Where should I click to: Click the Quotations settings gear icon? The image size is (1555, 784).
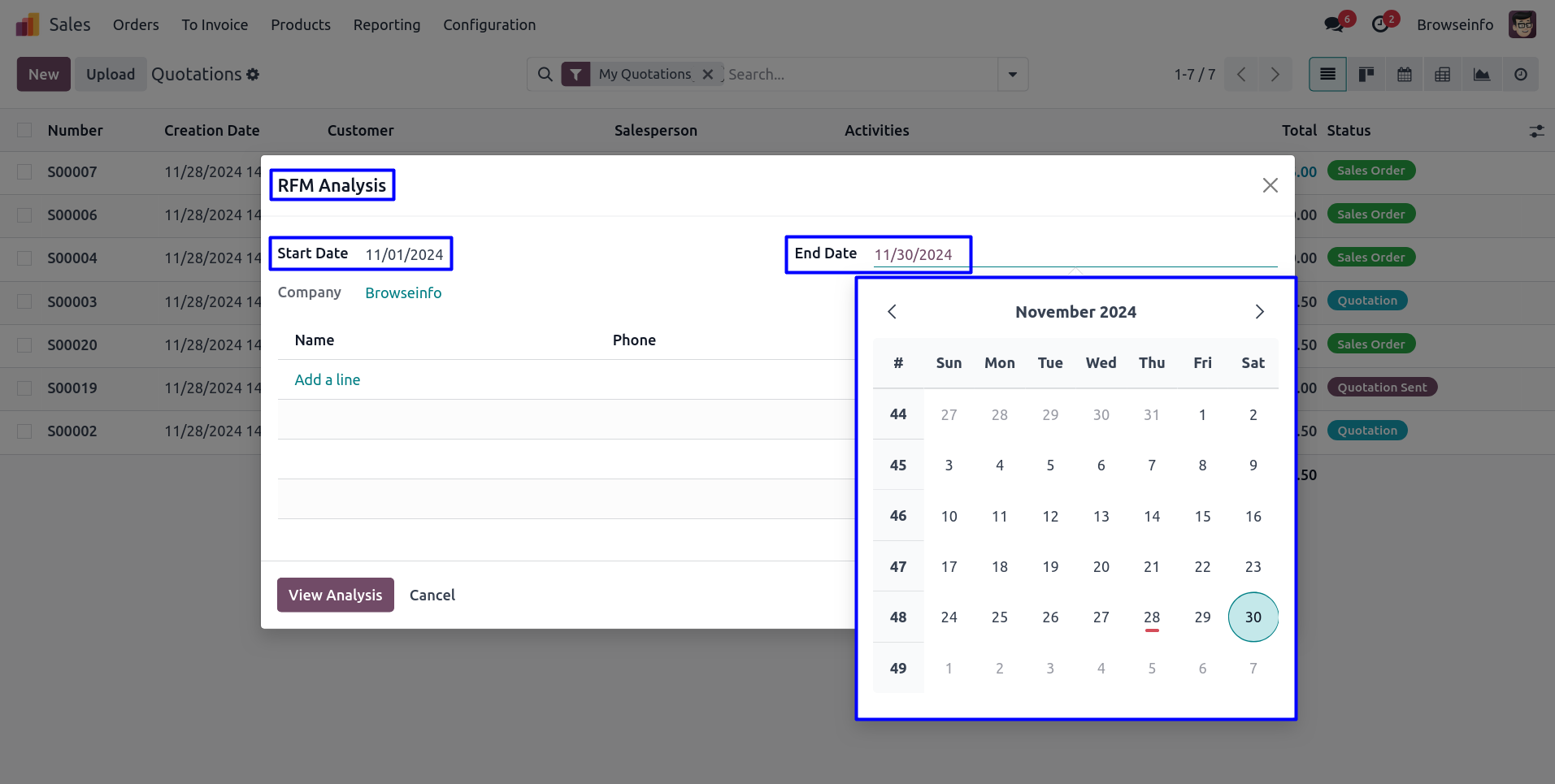coord(253,75)
